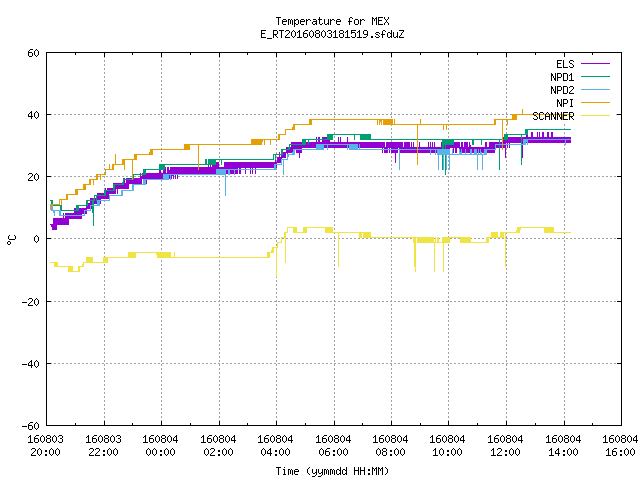Click the purple ELS legend line sample
This screenshot has height=480, width=640.
[596, 64]
